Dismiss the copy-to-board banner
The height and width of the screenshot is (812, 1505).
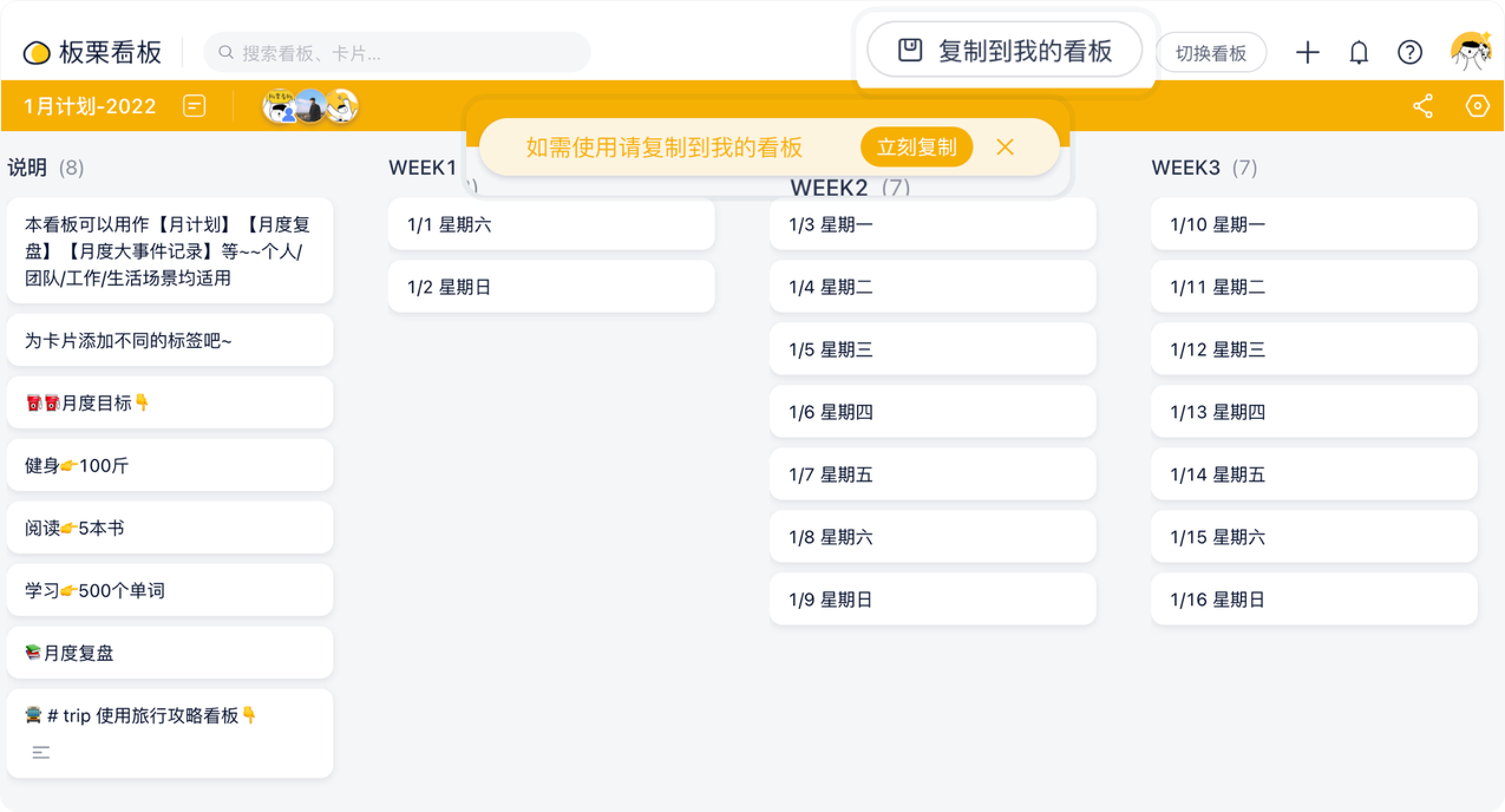[x=1005, y=147]
